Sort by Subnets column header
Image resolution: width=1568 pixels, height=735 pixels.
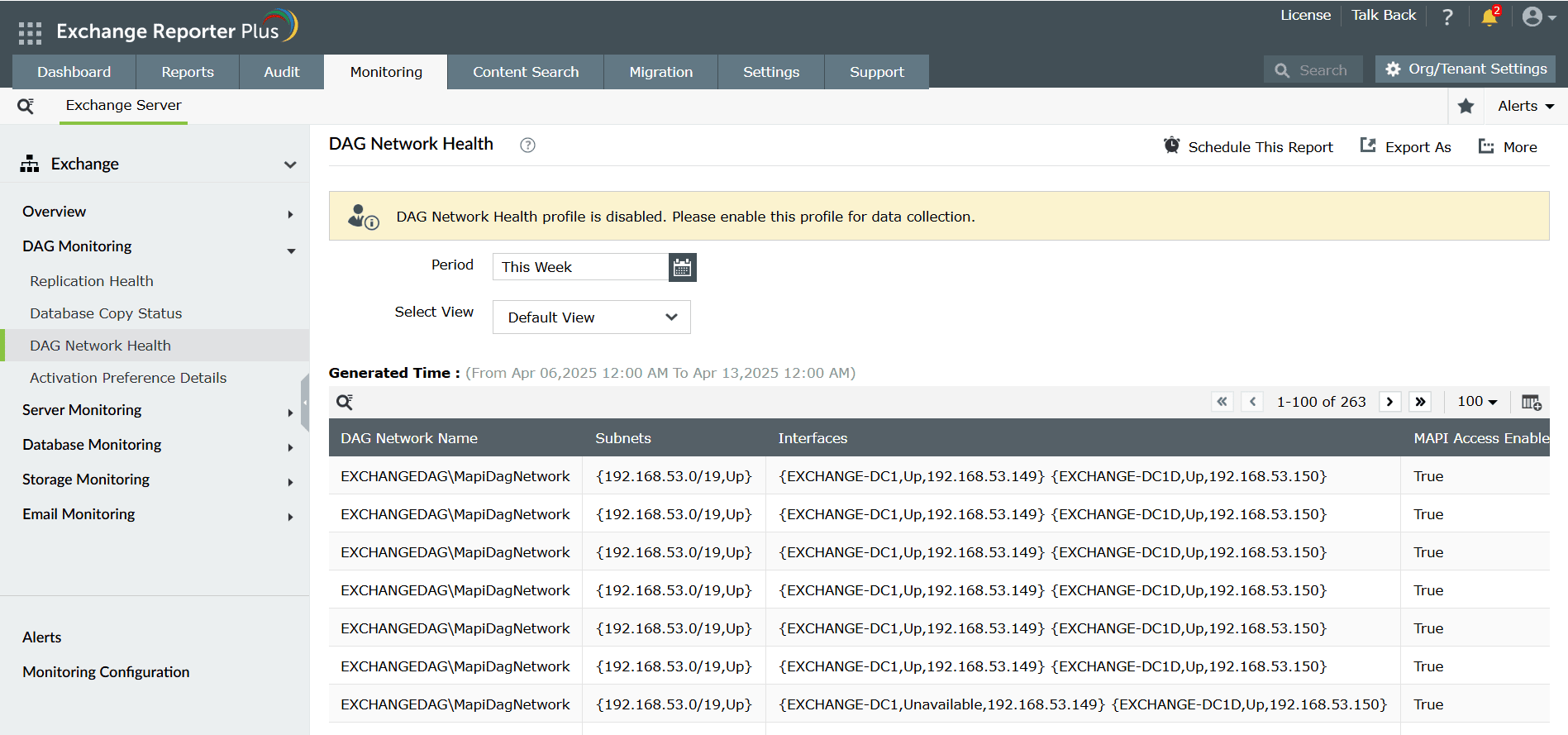(x=623, y=438)
